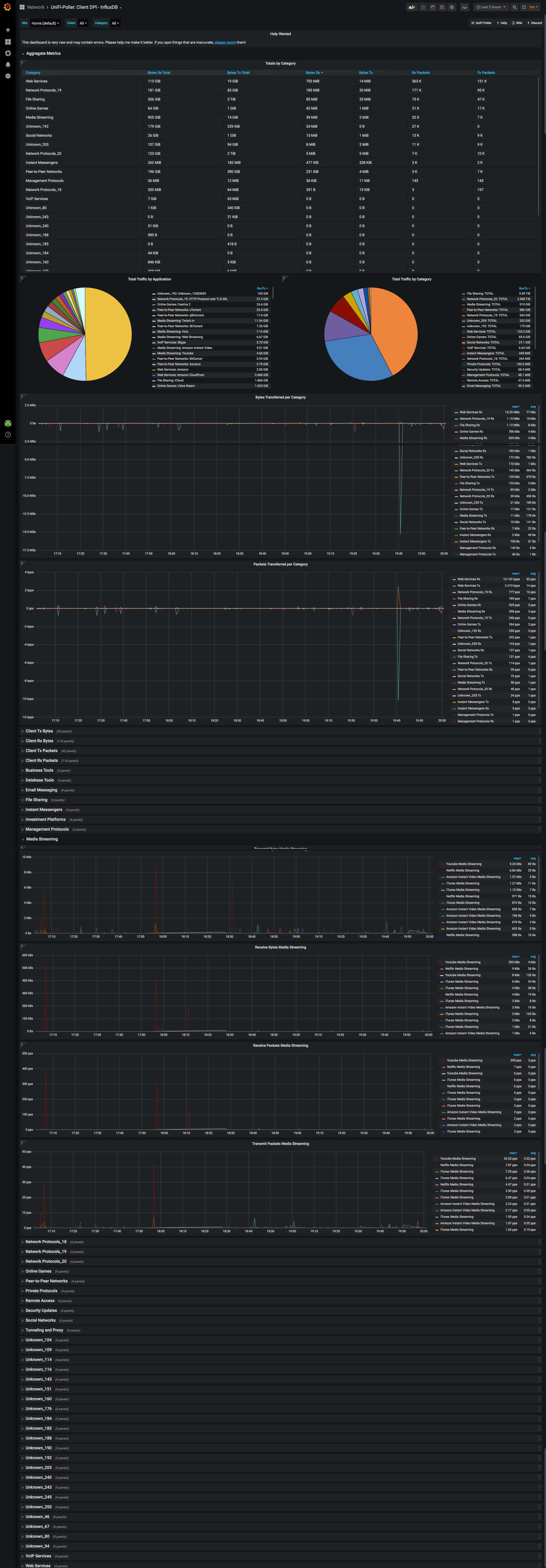Click the Share dashboard icon
Image resolution: width=546 pixels, height=1568 pixels.
coord(432,7)
